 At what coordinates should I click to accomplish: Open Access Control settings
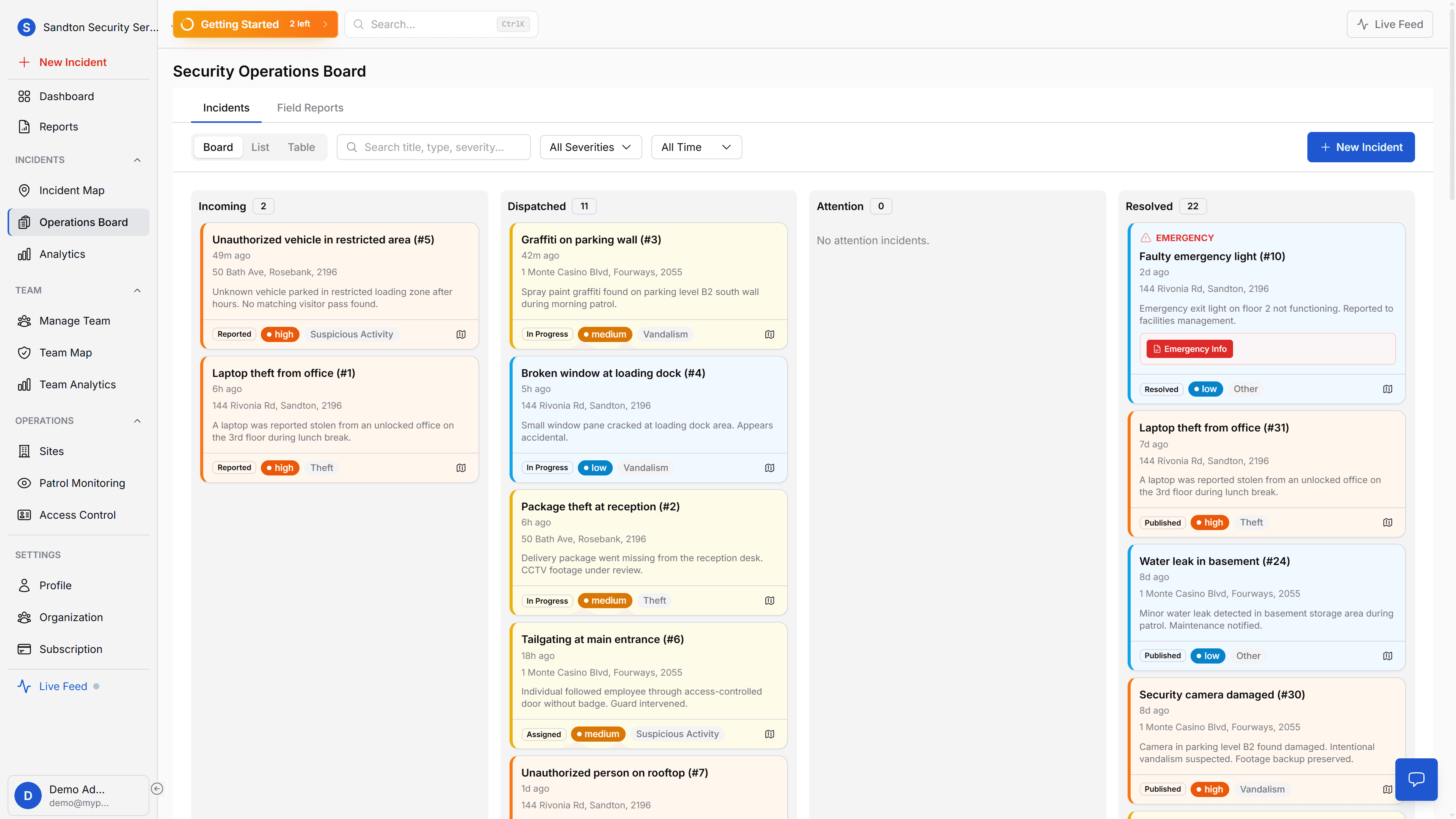click(x=77, y=515)
